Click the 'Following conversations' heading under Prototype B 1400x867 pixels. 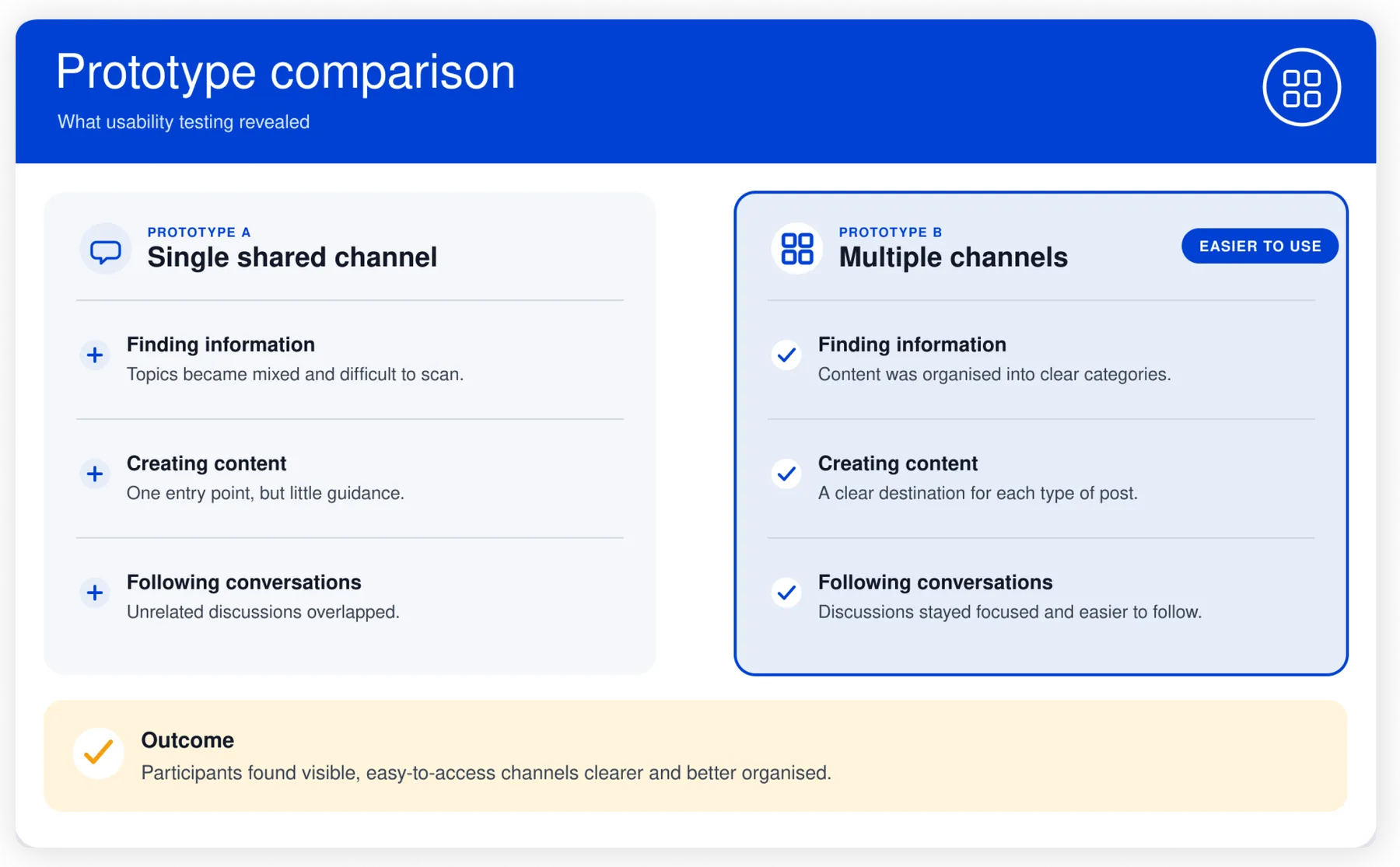point(936,582)
